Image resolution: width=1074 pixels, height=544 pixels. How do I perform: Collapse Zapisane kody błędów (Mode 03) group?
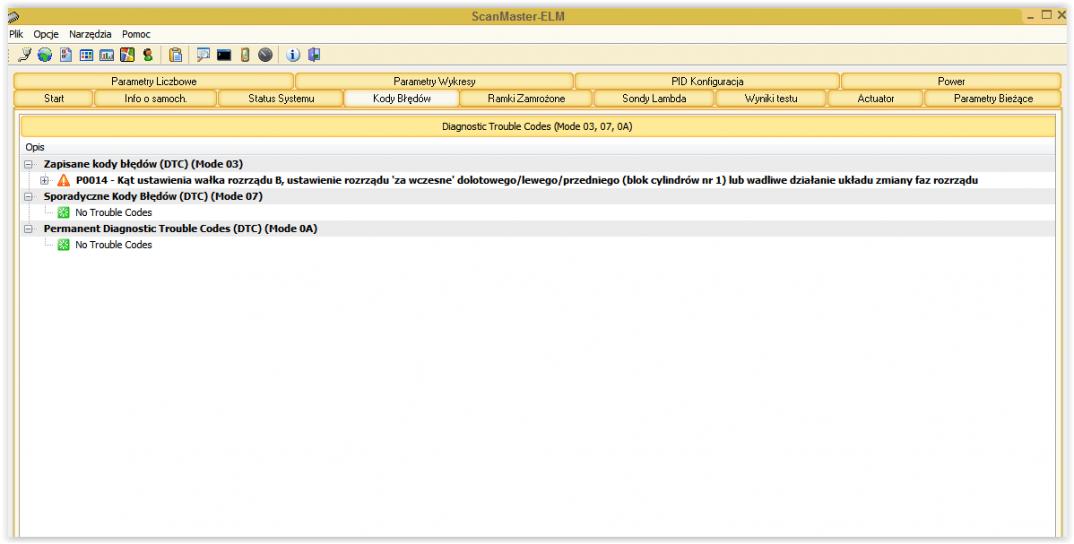28,164
